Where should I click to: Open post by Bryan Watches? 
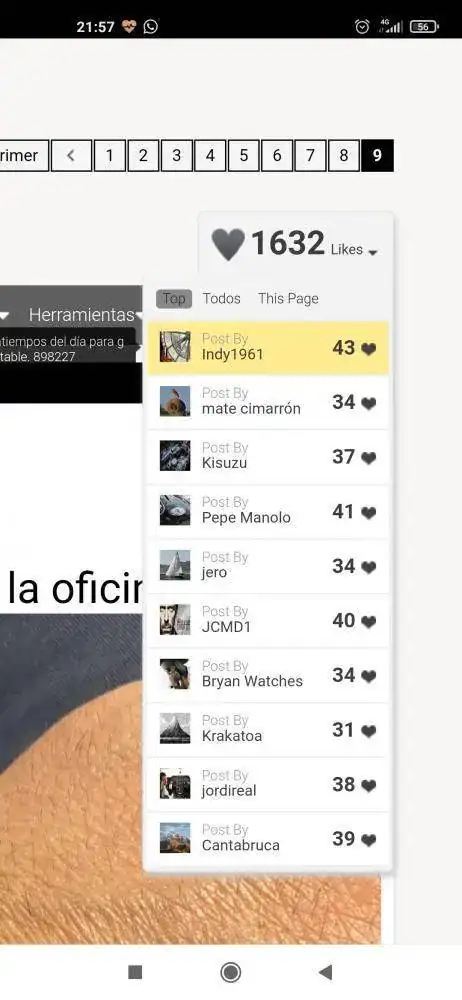pos(267,675)
